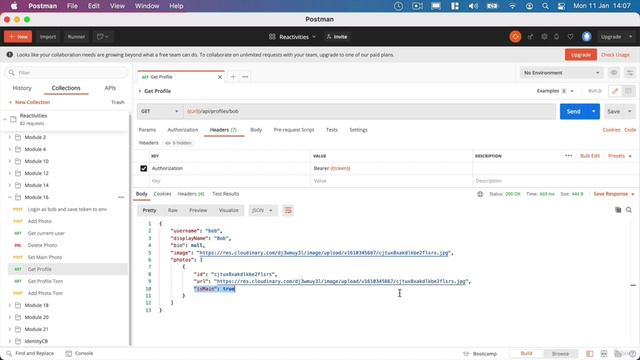Select the Pretty response view
This screenshot has height=360, width=640.
pos(149,210)
